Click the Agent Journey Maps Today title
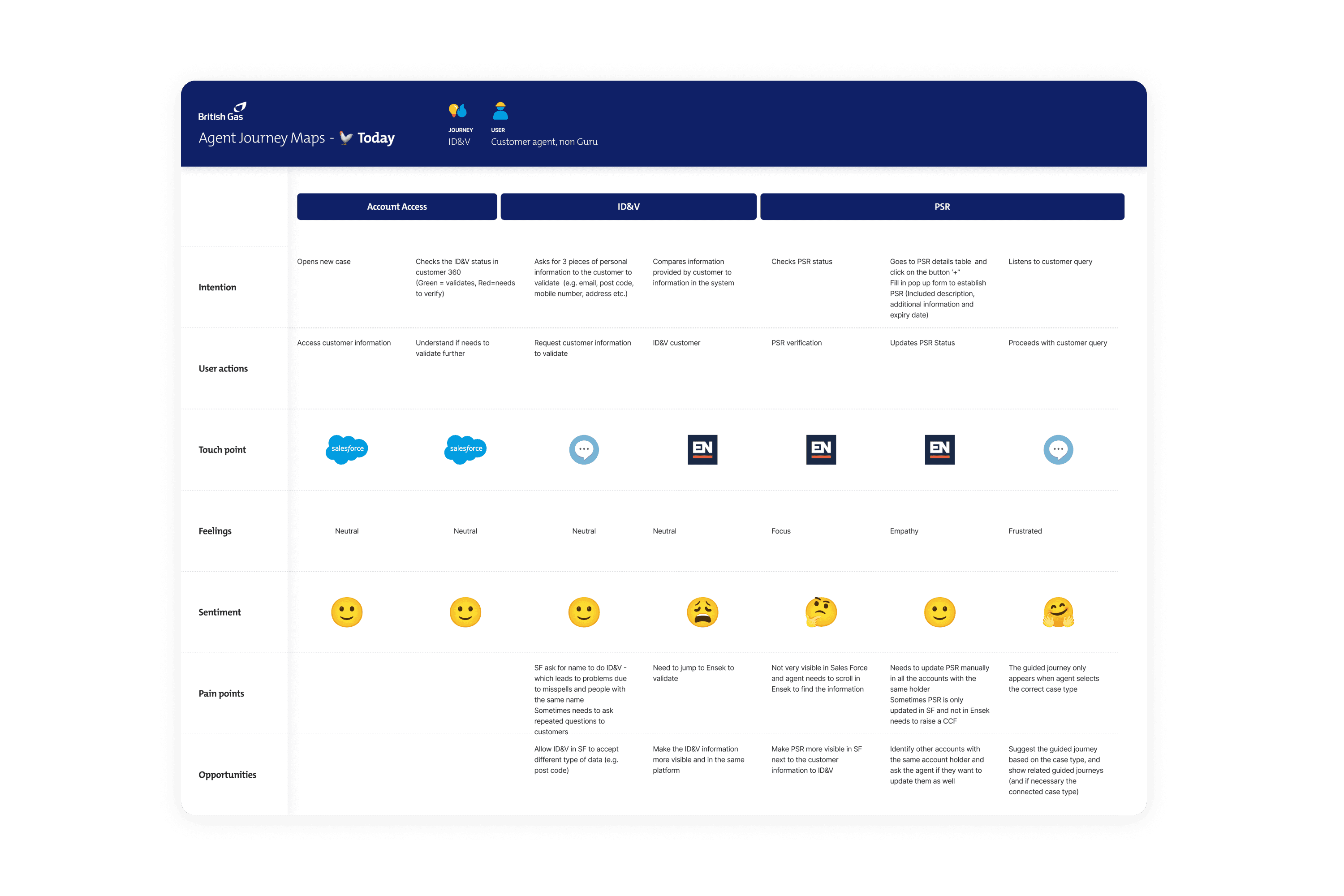1344x896 pixels. click(296, 138)
